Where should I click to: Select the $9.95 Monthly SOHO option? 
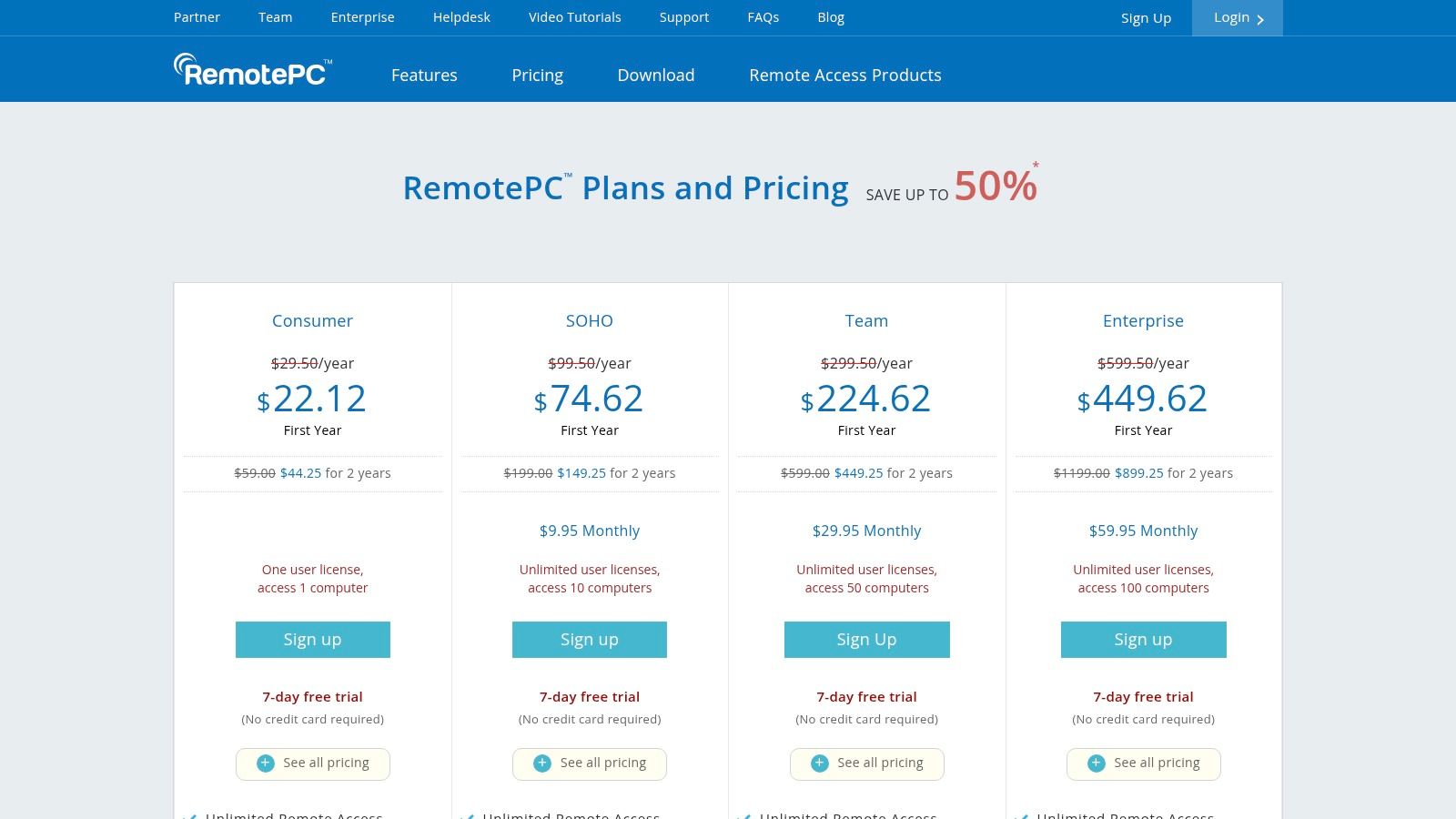pos(589,531)
